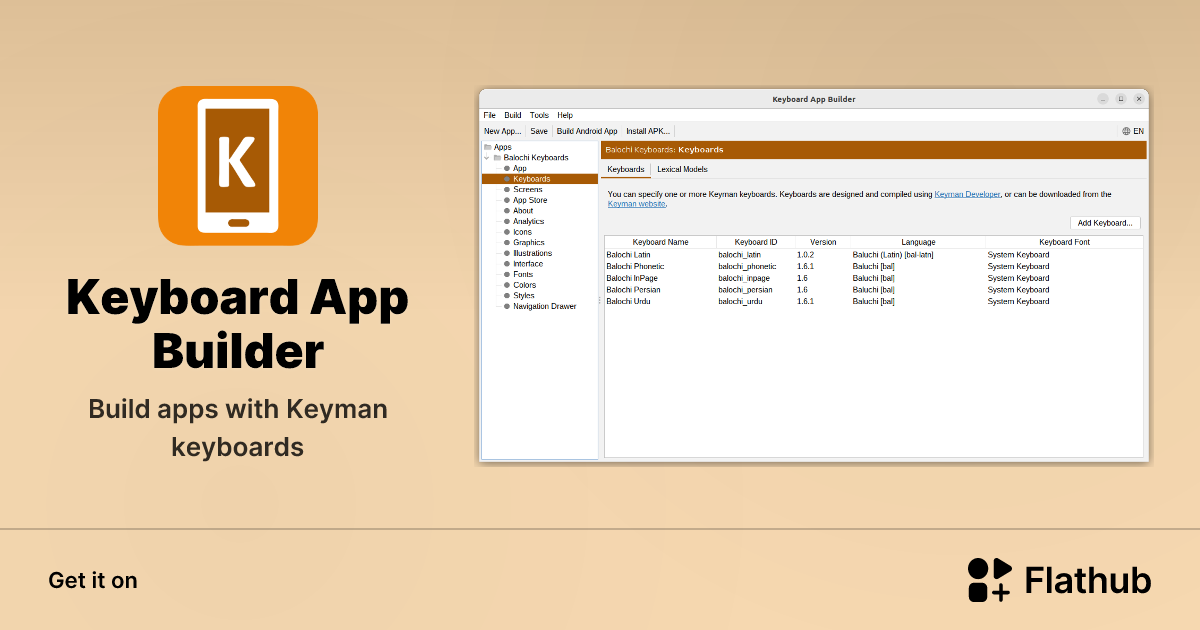The height and width of the screenshot is (630, 1200).
Task: Open the Tools menu
Action: (x=539, y=114)
